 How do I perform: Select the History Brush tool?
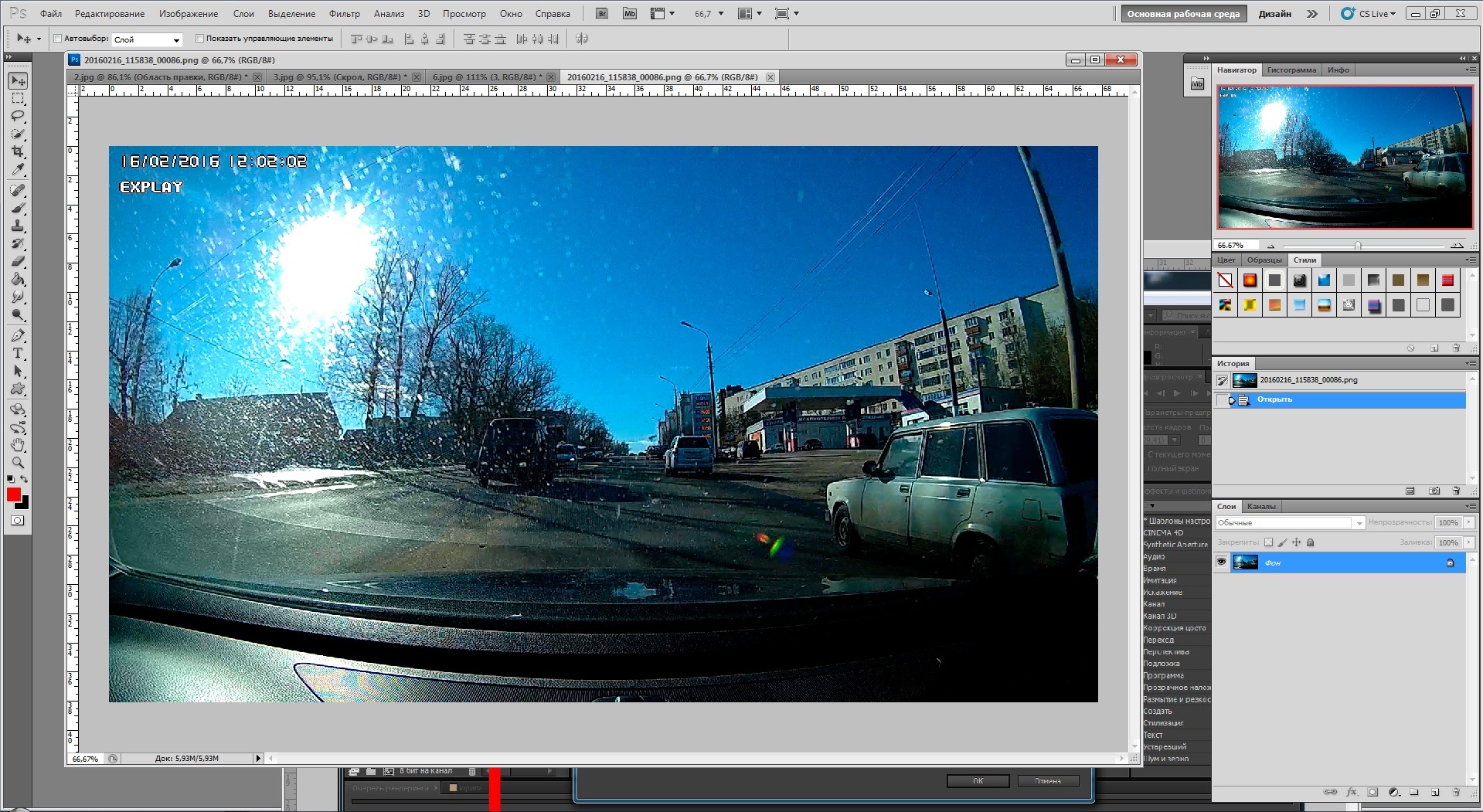pyautogui.click(x=18, y=244)
